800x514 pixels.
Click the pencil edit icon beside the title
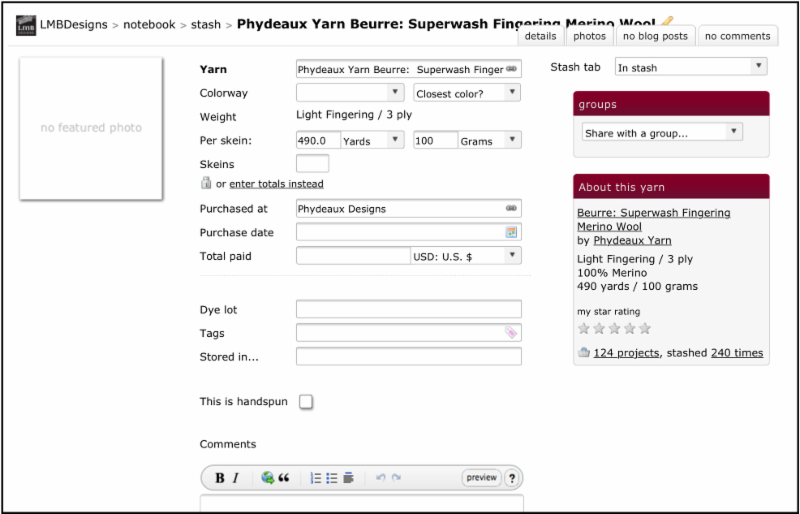668,21
